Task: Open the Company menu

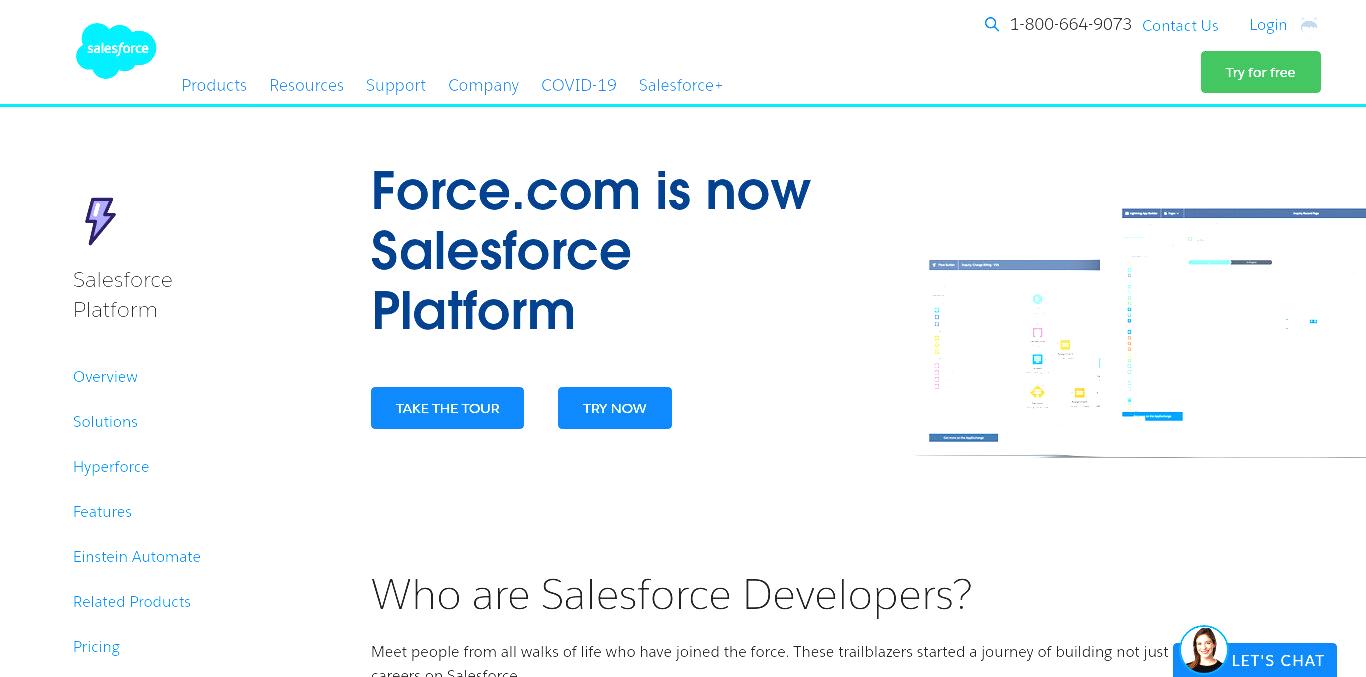Action: pos(483,85)
